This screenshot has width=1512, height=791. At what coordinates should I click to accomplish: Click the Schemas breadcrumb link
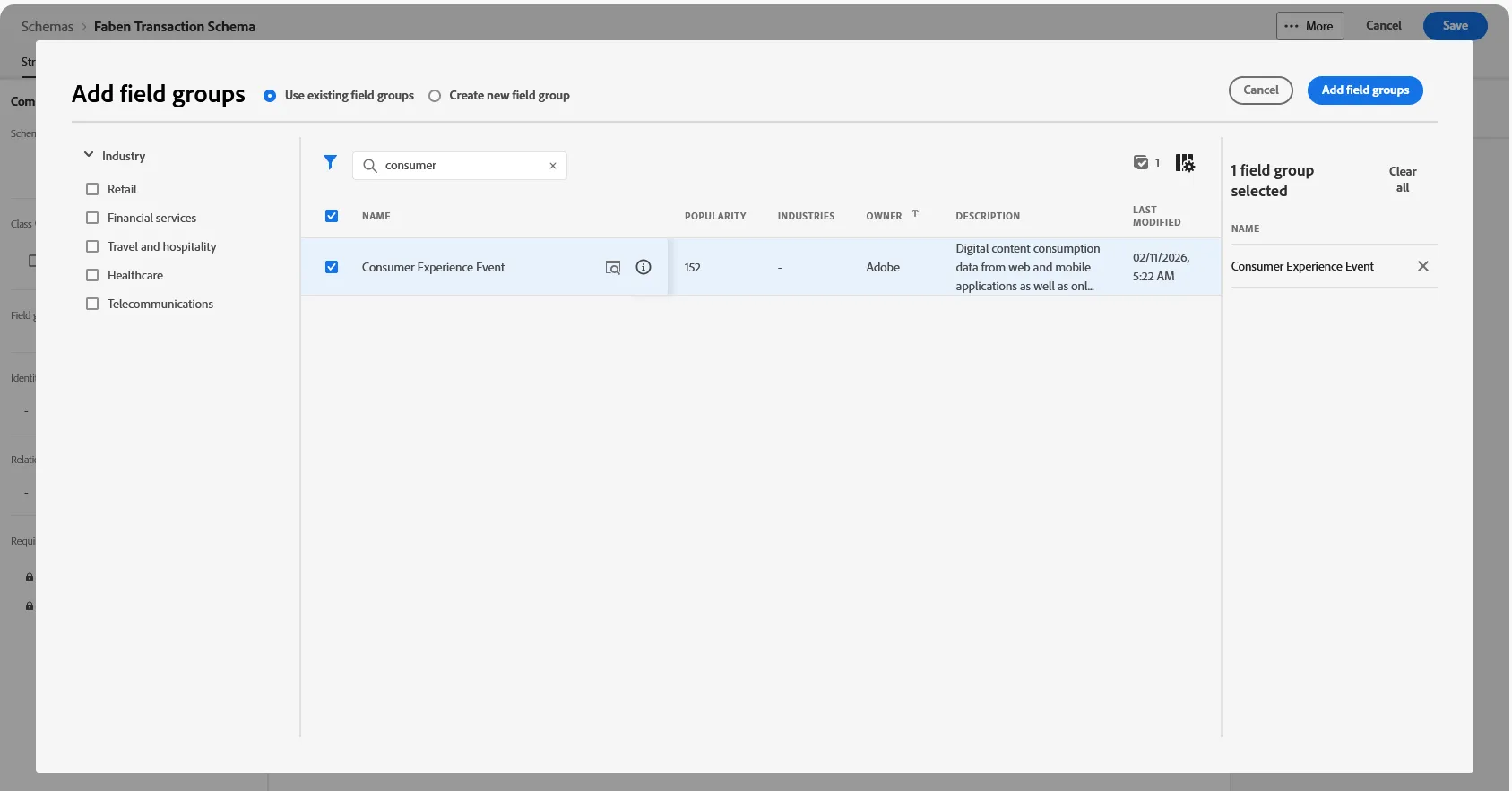tap(48, 27)
